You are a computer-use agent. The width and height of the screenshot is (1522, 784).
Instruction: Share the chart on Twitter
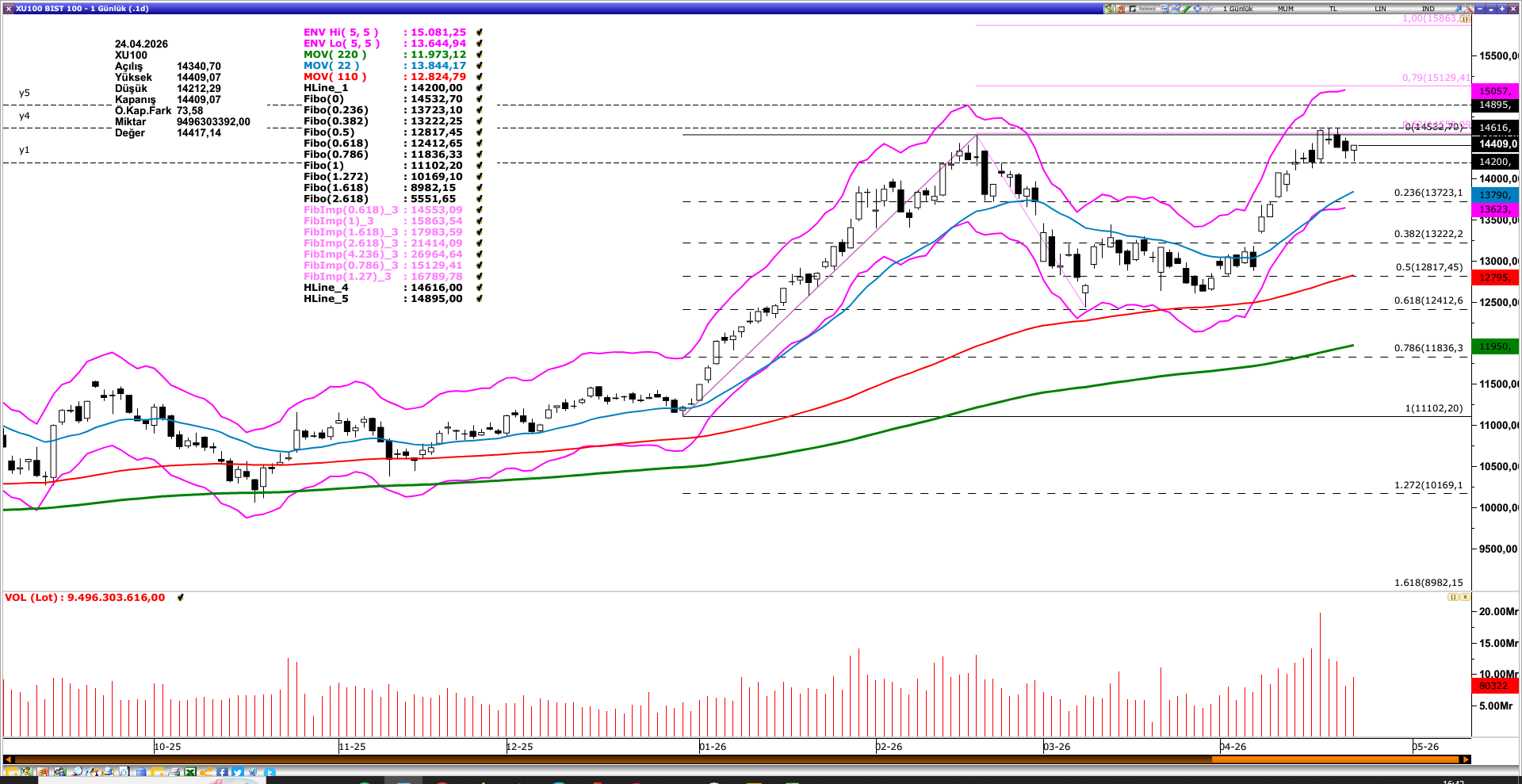[238, 771]
